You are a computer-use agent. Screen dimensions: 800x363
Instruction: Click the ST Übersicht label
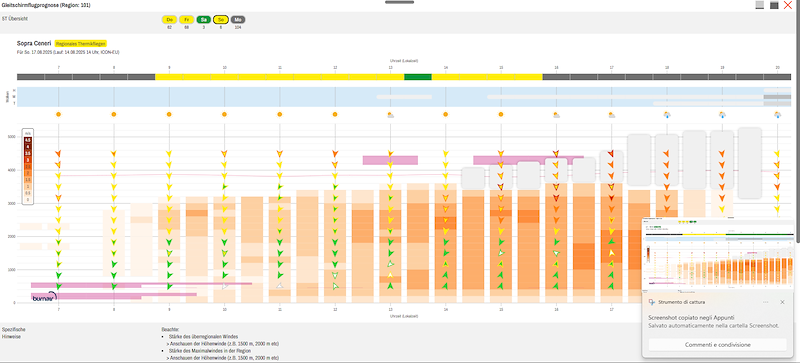[15, 18]
